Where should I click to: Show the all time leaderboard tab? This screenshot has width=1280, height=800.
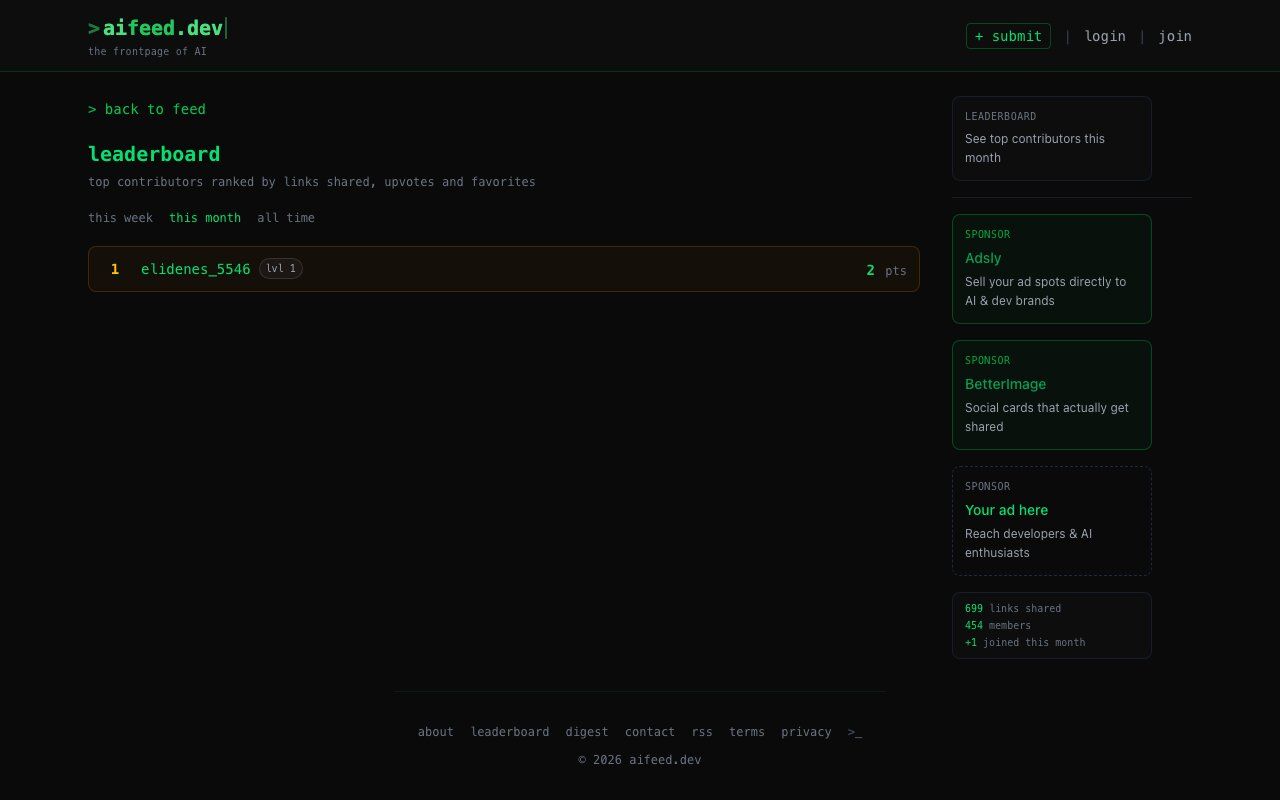[x=286, y=218]
